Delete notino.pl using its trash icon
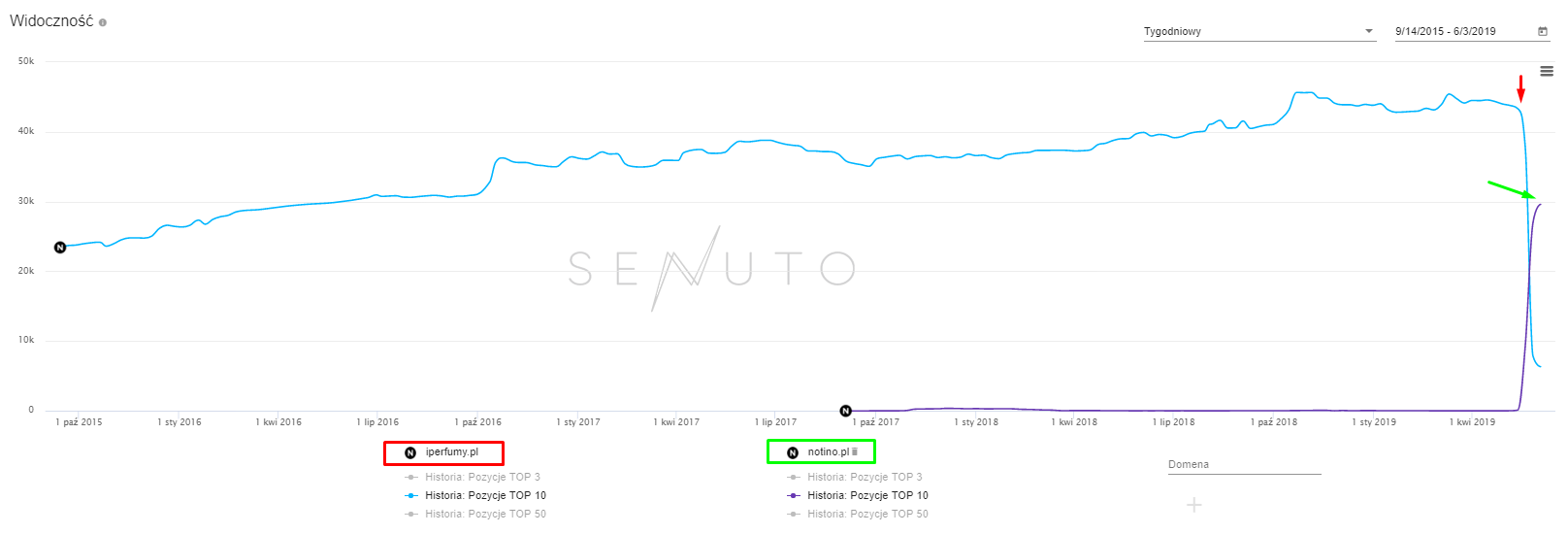 (855, 452)
